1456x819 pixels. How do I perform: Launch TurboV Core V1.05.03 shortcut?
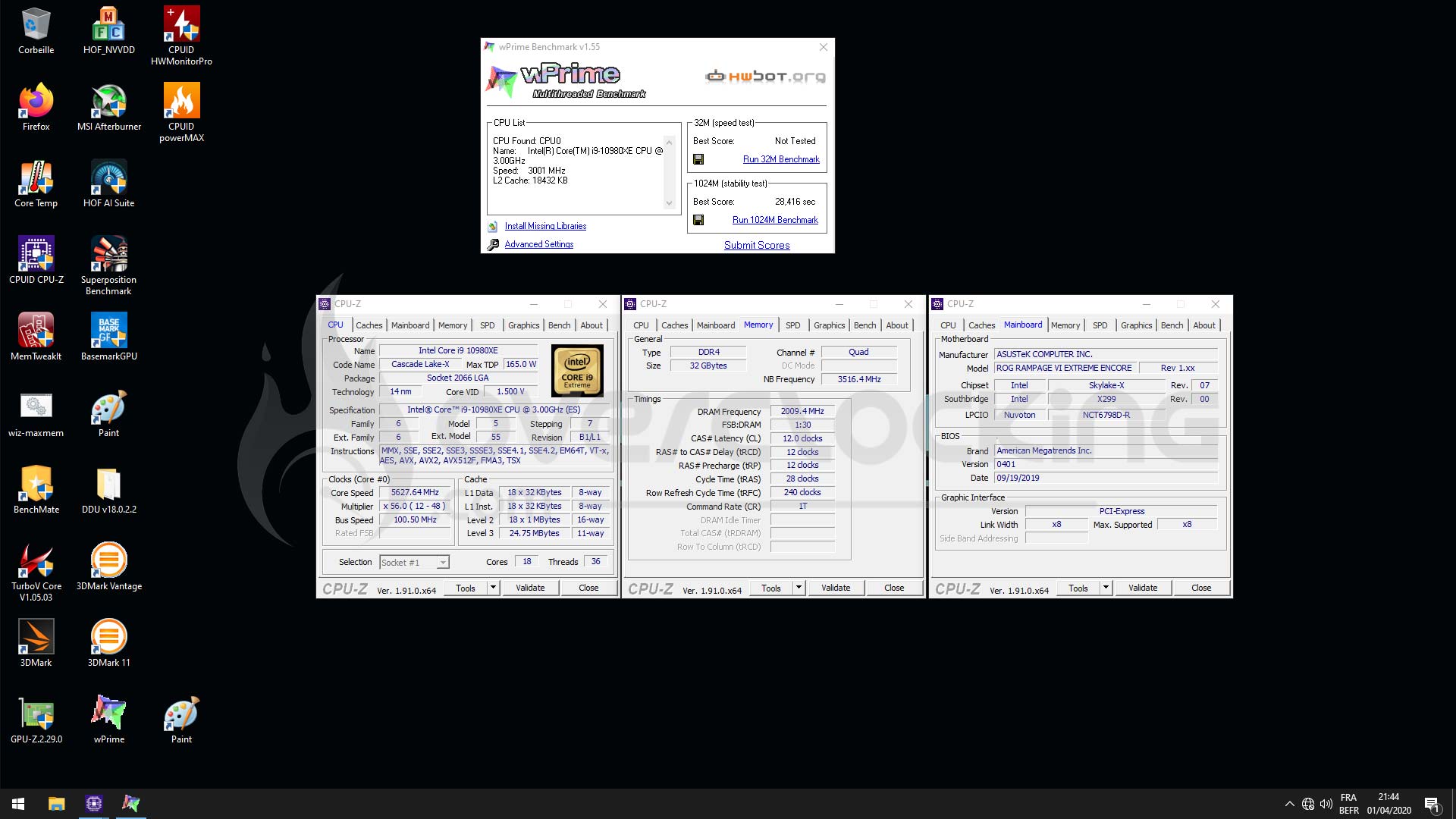[x=36, y=572]
